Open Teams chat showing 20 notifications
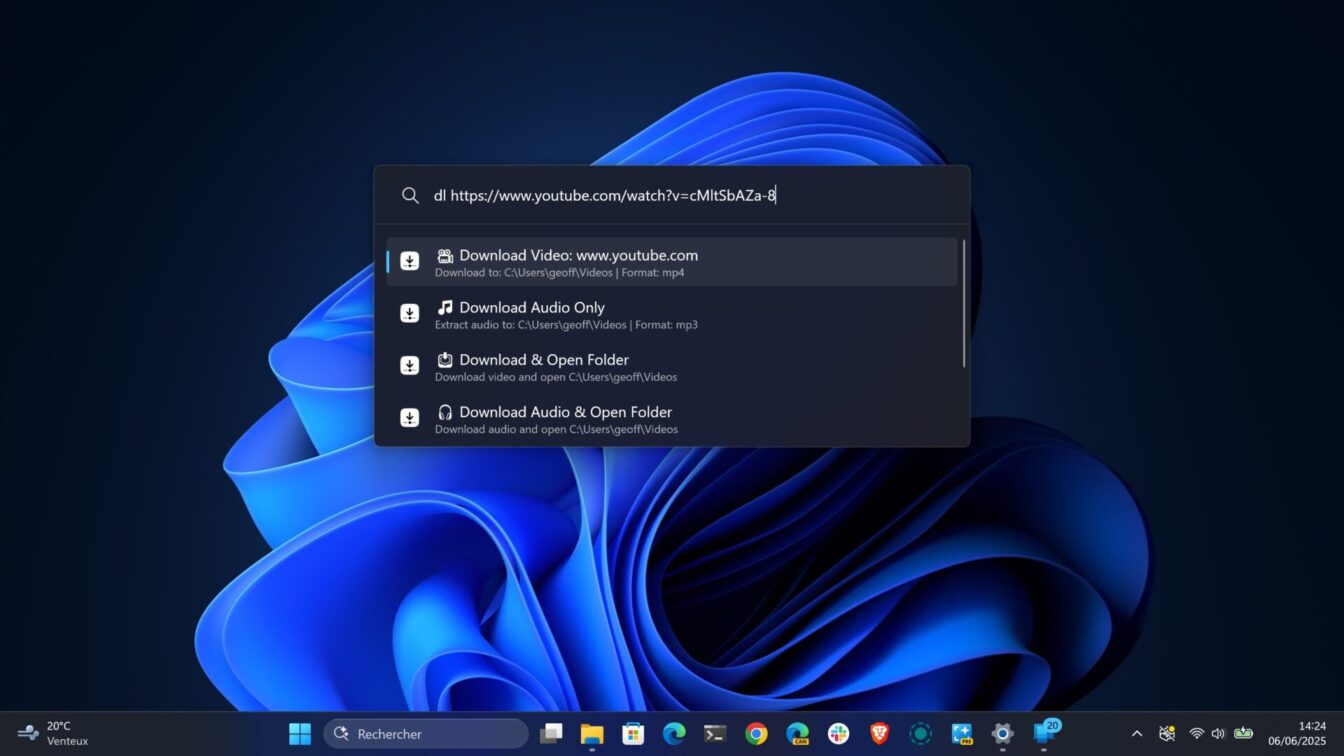This screenshot has width=1344, height=756. [x=1043, y=734]
